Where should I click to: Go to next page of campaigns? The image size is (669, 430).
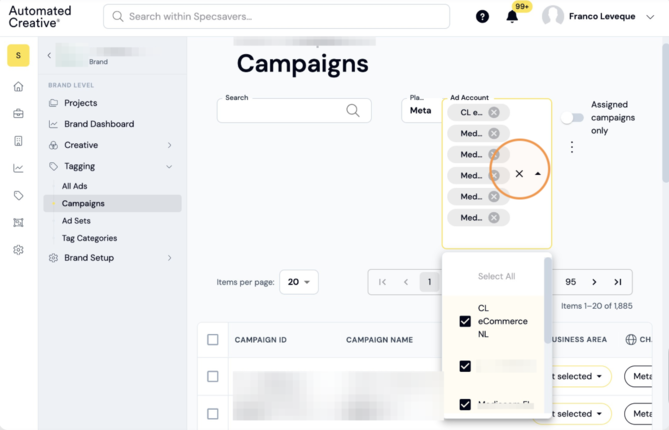[594, 282]
